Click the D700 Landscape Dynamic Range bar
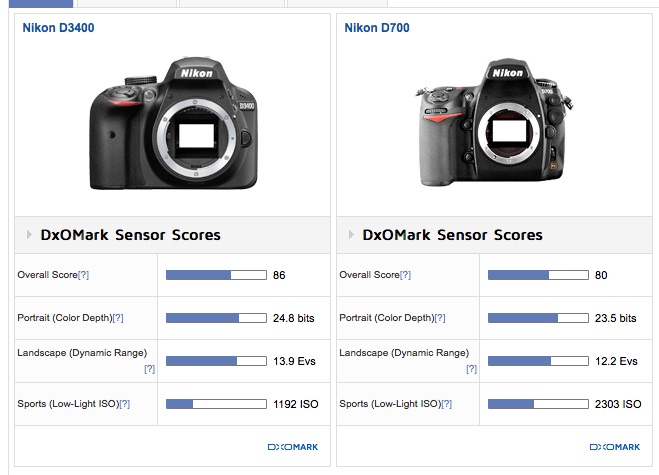This screenshot has width=659, height=475. click(538, 361)
